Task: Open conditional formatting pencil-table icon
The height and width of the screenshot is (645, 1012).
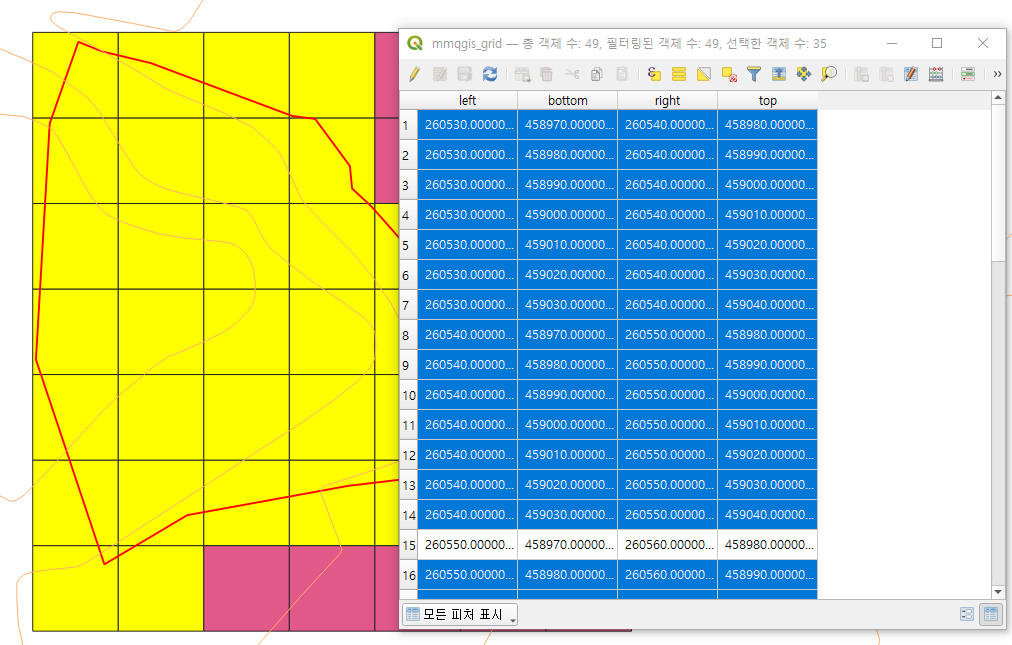Action: [x=911, y=74]
